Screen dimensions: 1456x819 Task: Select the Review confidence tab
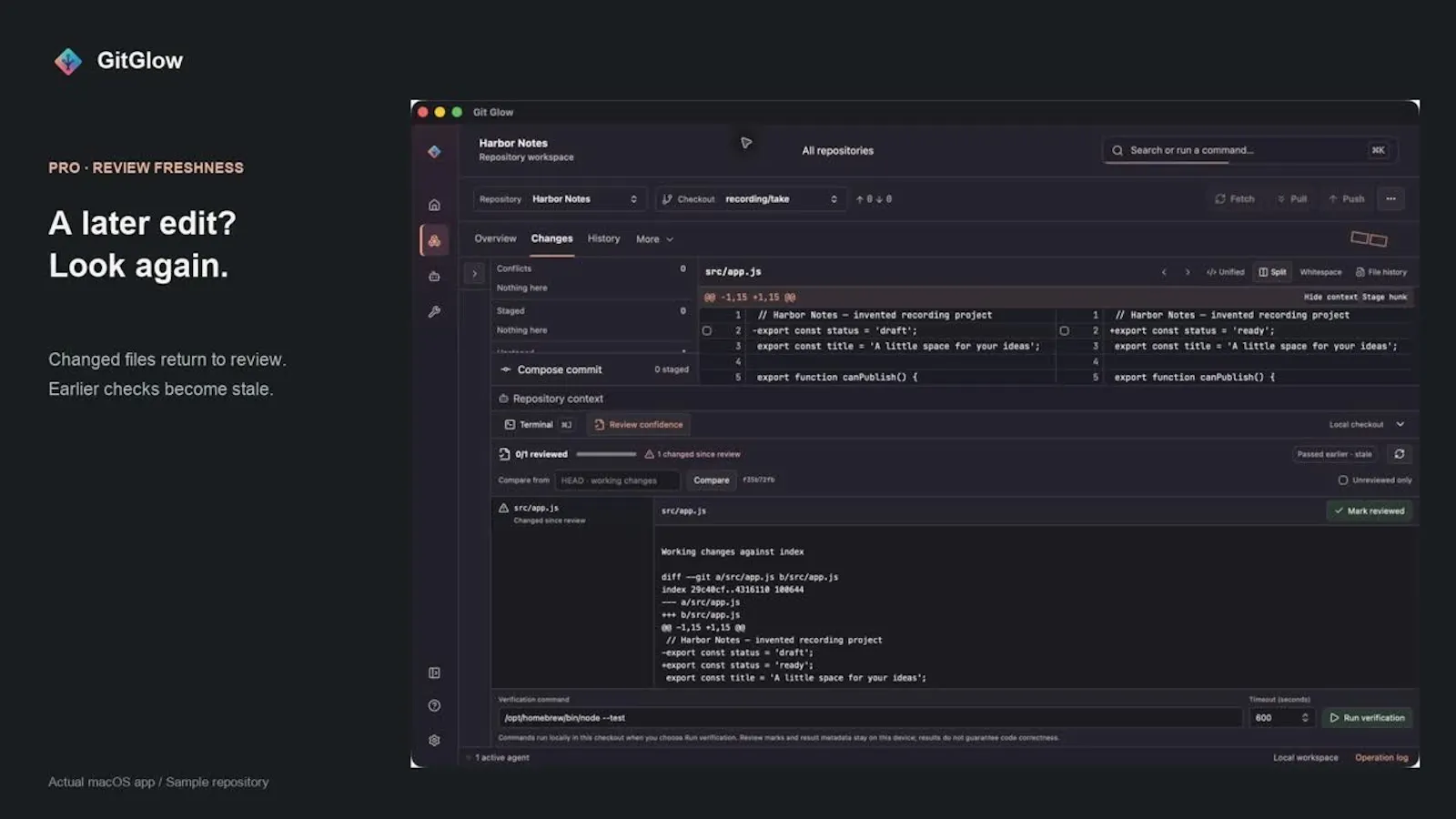638,425
